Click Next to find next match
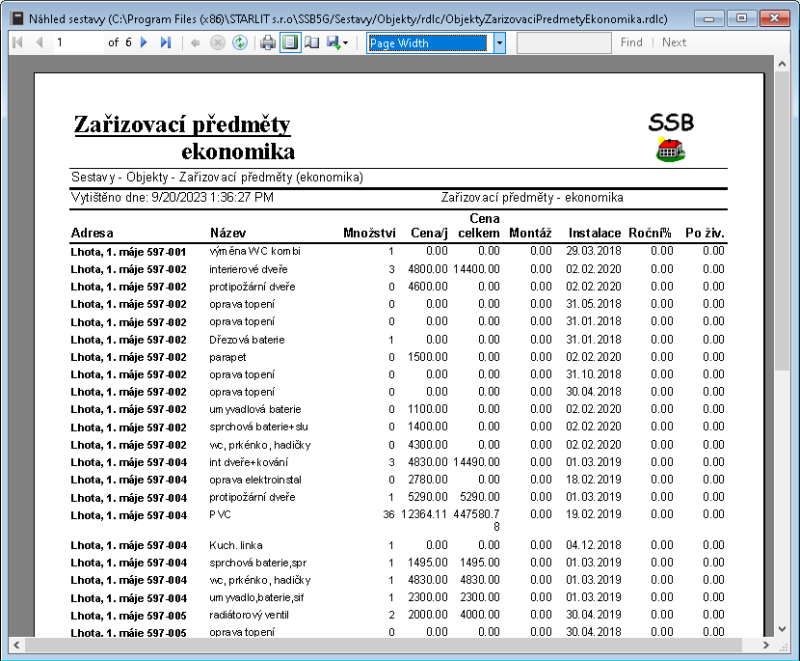The image size is (800, 661). point(674,42)
